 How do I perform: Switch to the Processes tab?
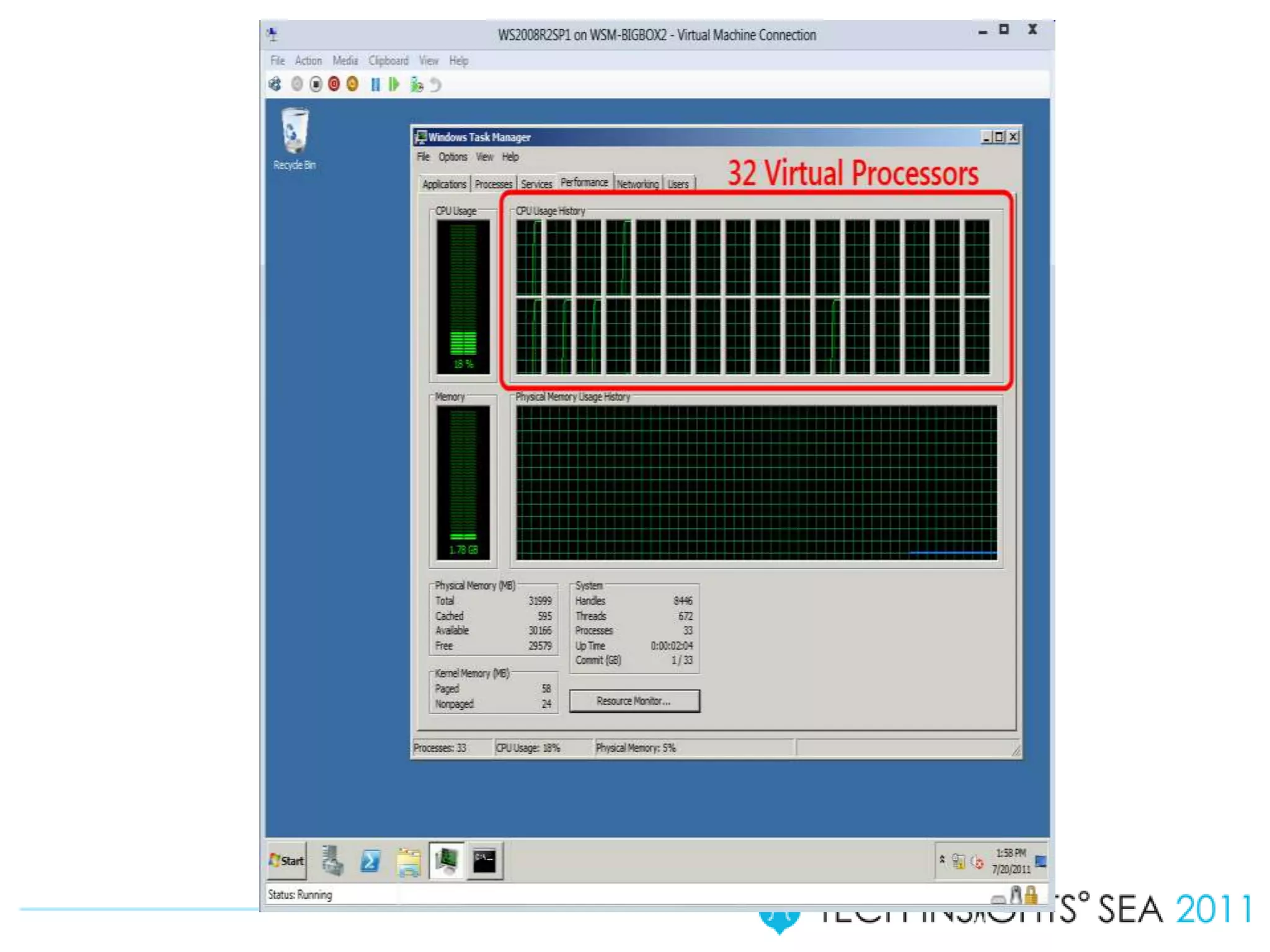(x=494, y=184)
